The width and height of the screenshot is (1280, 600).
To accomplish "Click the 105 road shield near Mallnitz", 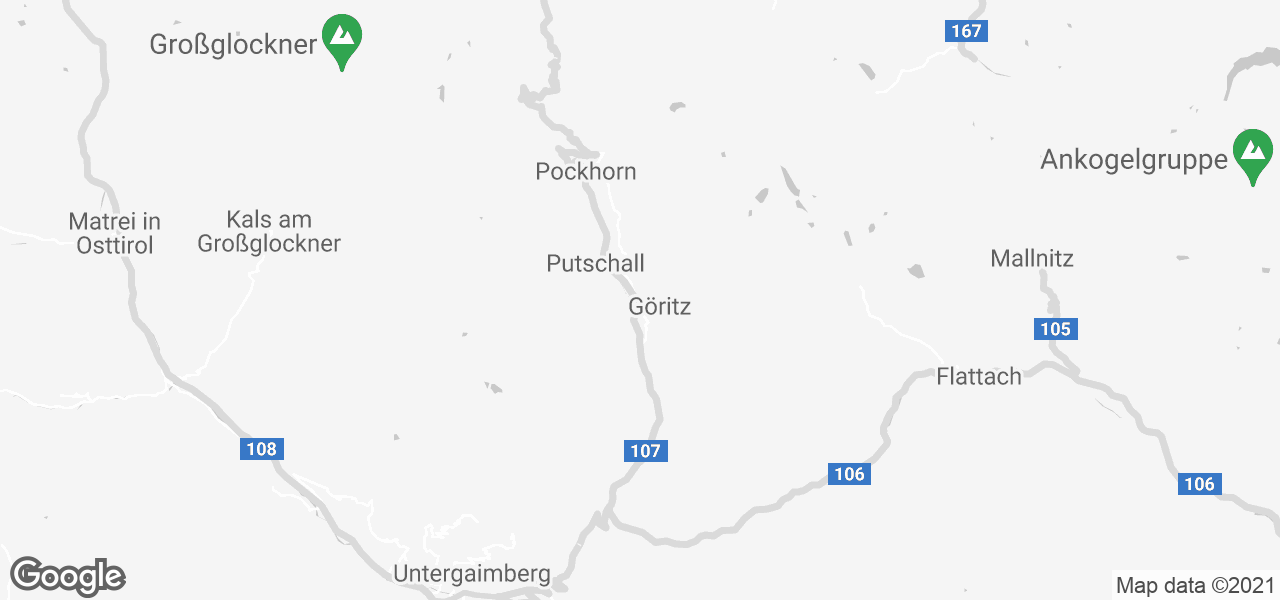I will [x=1055, y=329].
